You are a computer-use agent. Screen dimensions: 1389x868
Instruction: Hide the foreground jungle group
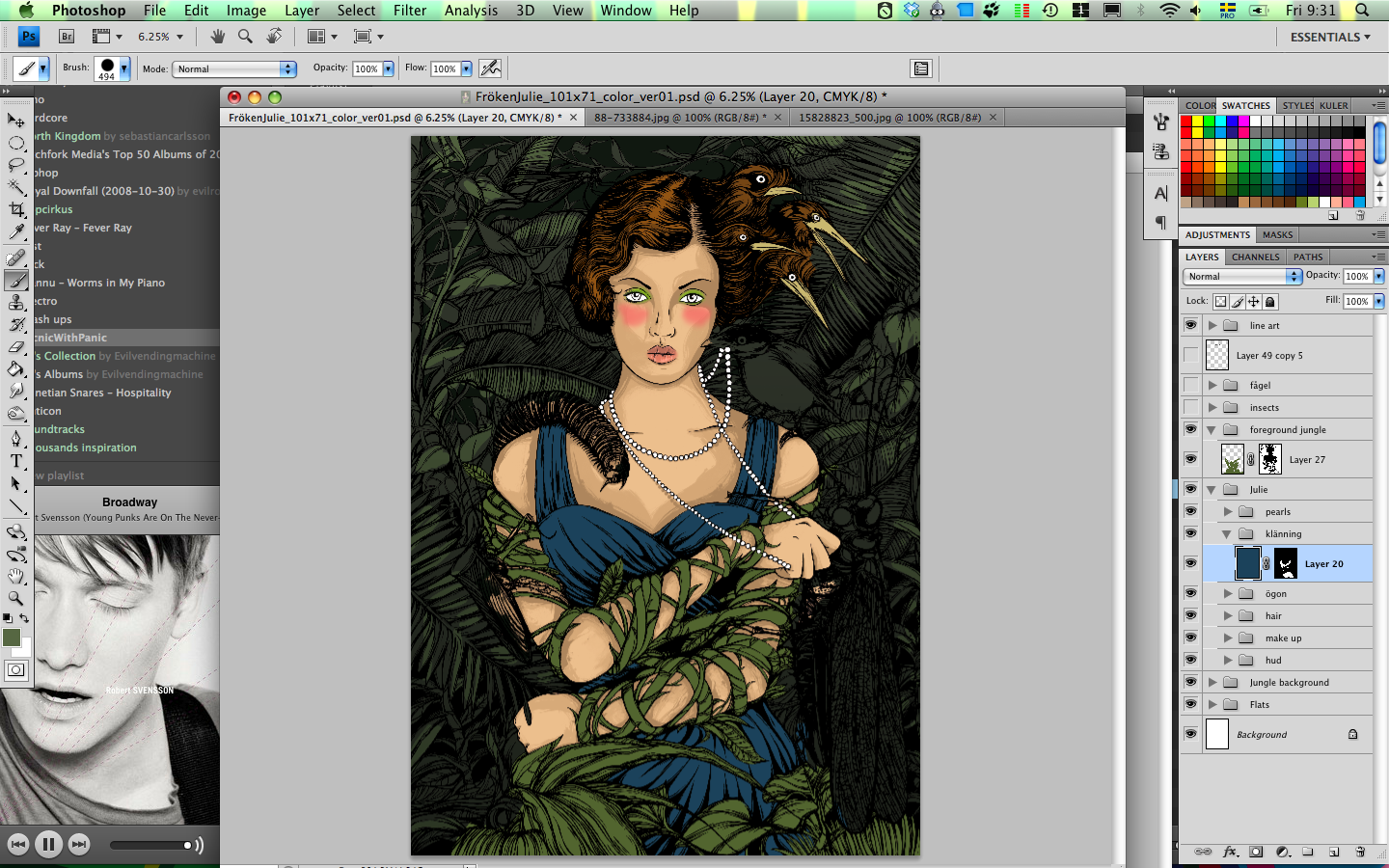tap(1190, 429)
